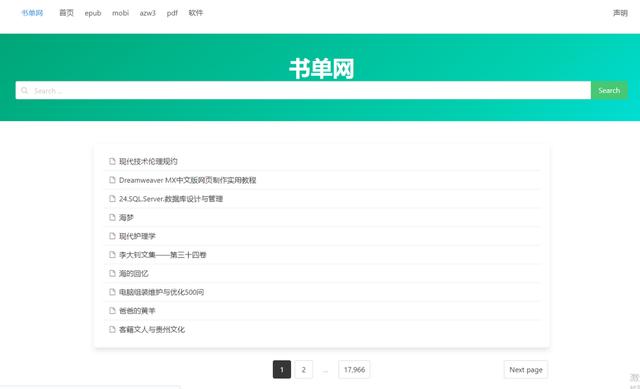The image size is (640, 389).
Task: Open the 李大钊文集 第三十四卷 book link
Action: (162, 255)
